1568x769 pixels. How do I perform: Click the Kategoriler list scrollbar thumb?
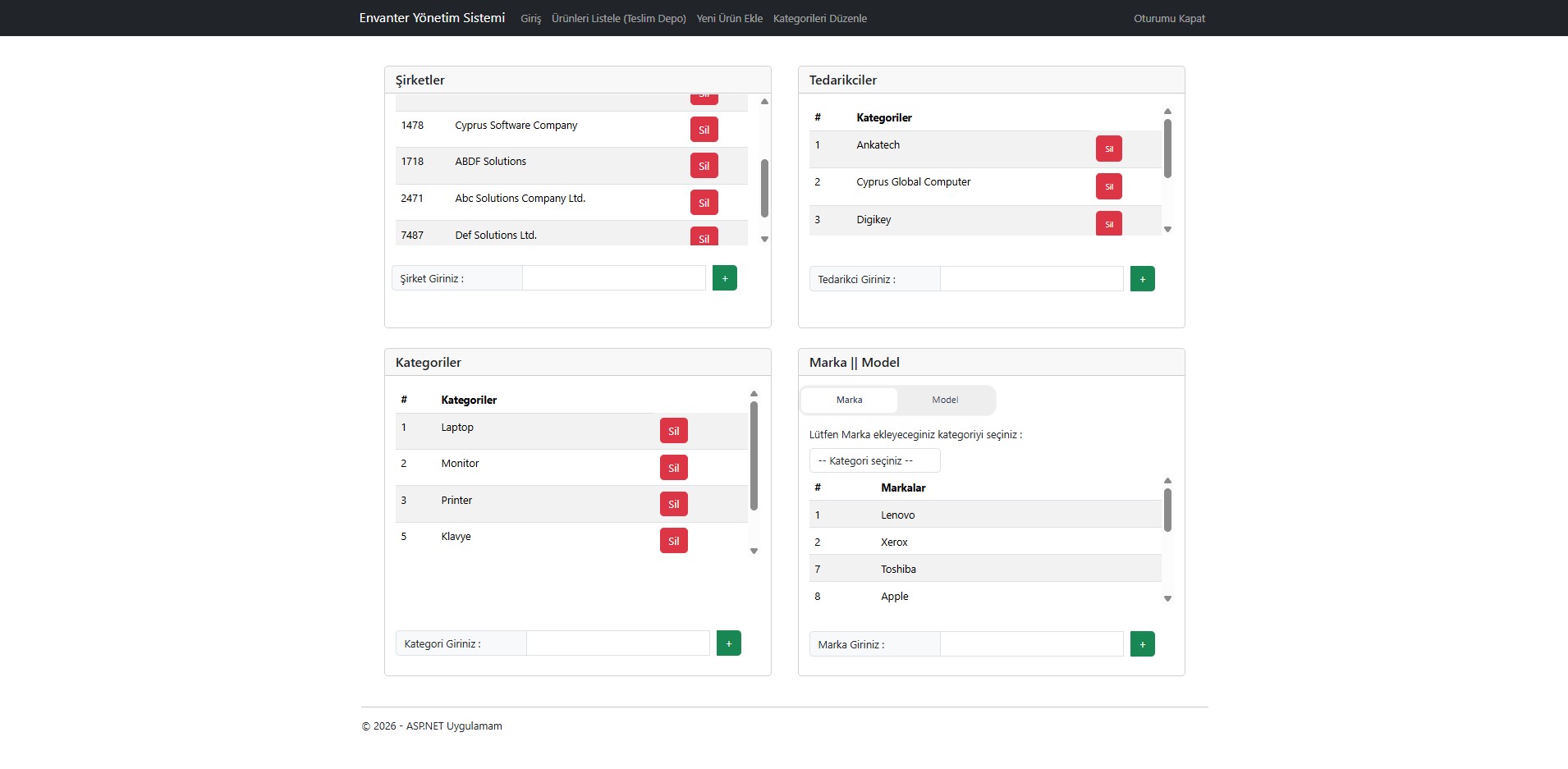pos(754,455)
